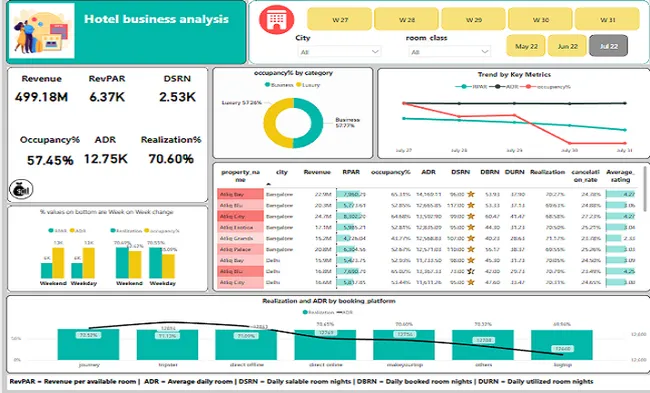Open the City filter dropdown

pos(339,52)
